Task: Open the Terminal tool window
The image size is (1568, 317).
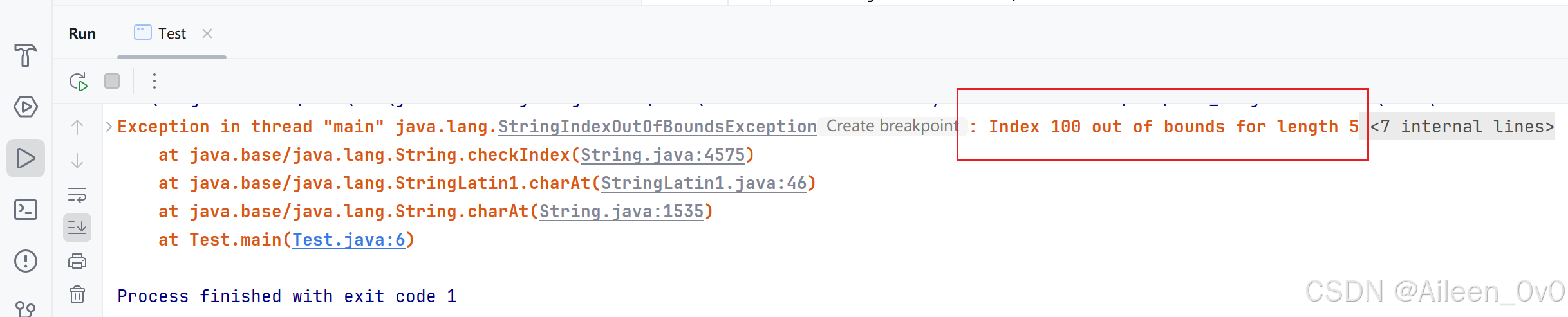Action: (26, 210)
